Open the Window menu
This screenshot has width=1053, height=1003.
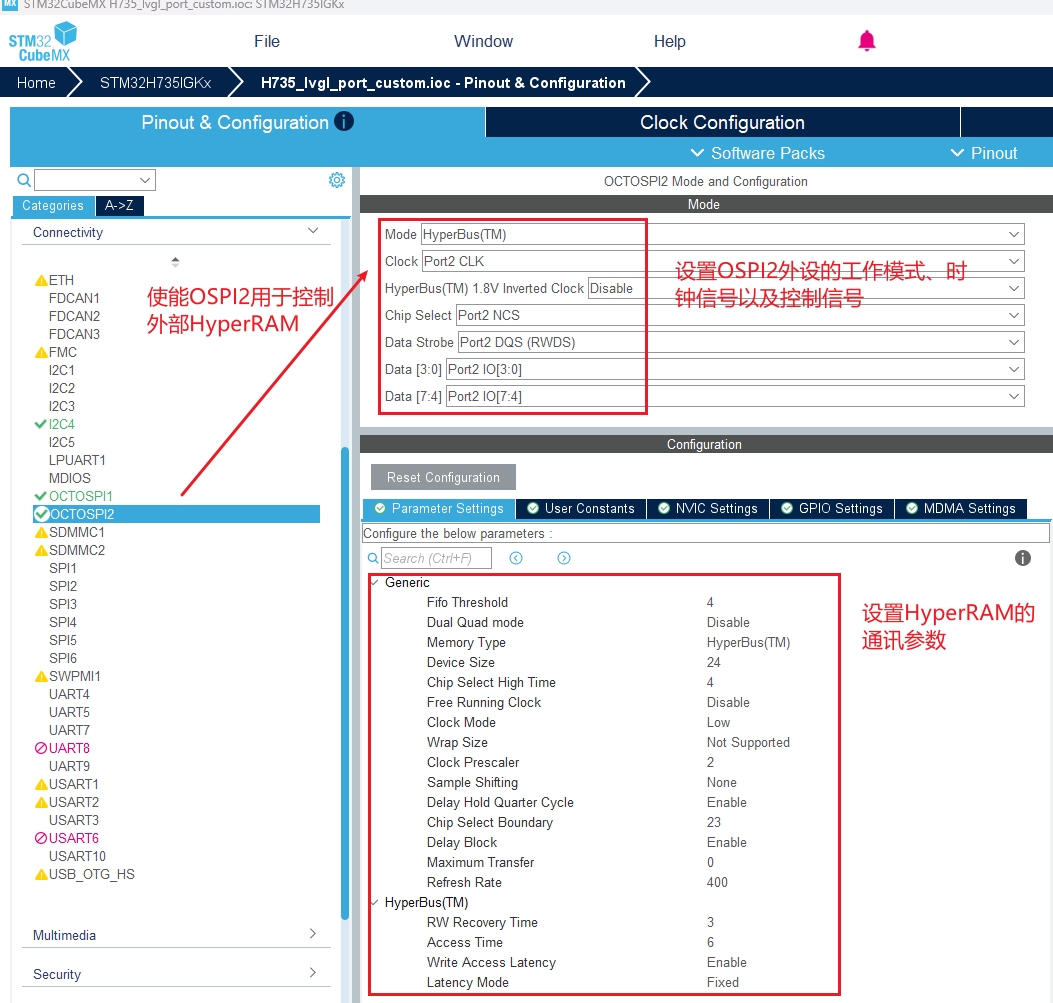pyautogui.click(x=483, y=41)
